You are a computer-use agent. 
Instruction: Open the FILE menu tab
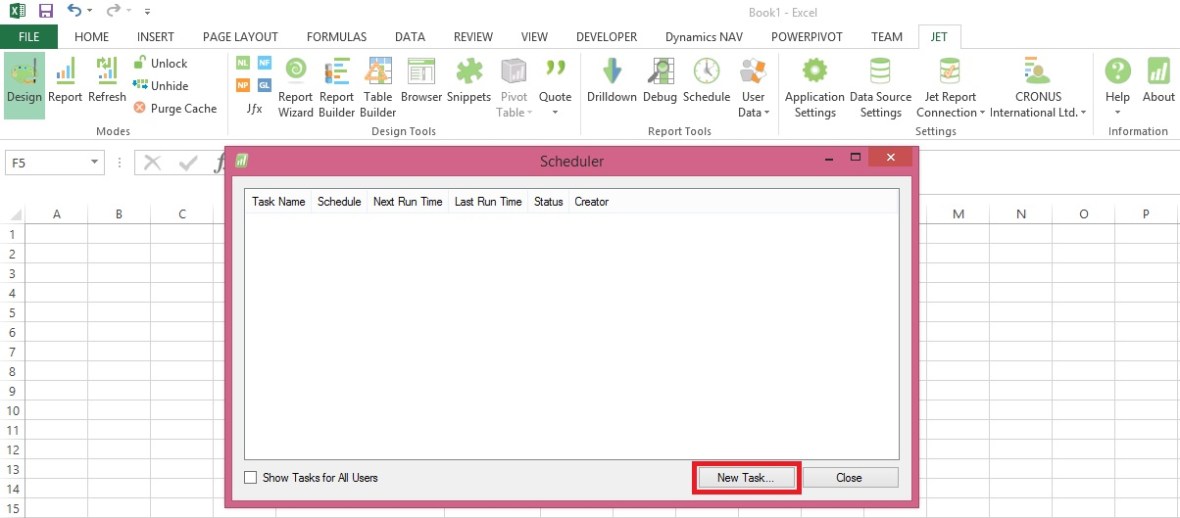pyautogui.click(x=29, y=37)
